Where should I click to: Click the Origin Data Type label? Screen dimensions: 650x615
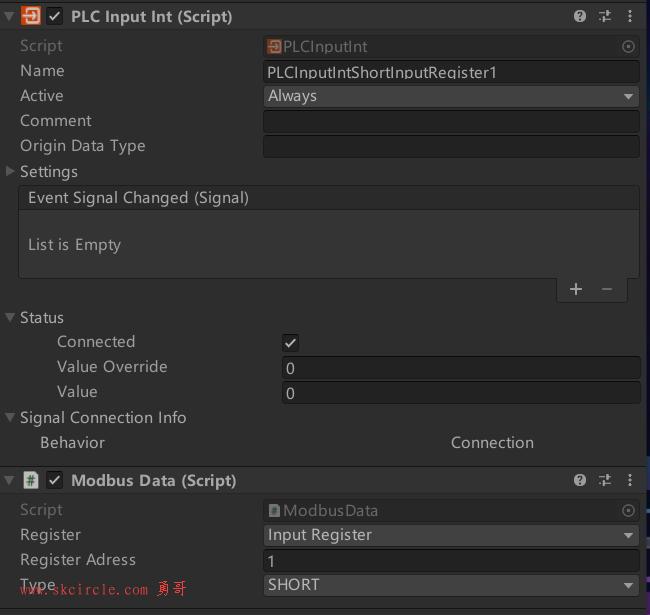pyautogui.click(x=83, y=146)
